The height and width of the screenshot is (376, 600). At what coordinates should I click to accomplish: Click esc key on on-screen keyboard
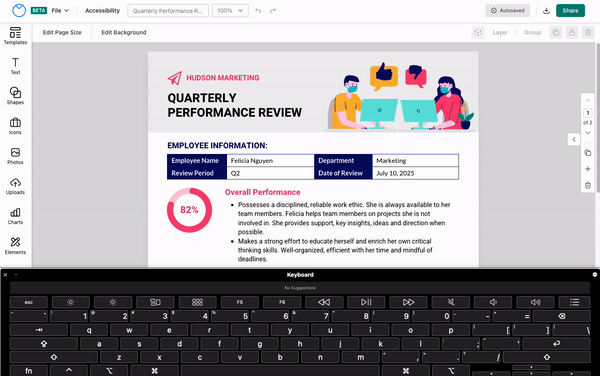(x=29, y=302)
